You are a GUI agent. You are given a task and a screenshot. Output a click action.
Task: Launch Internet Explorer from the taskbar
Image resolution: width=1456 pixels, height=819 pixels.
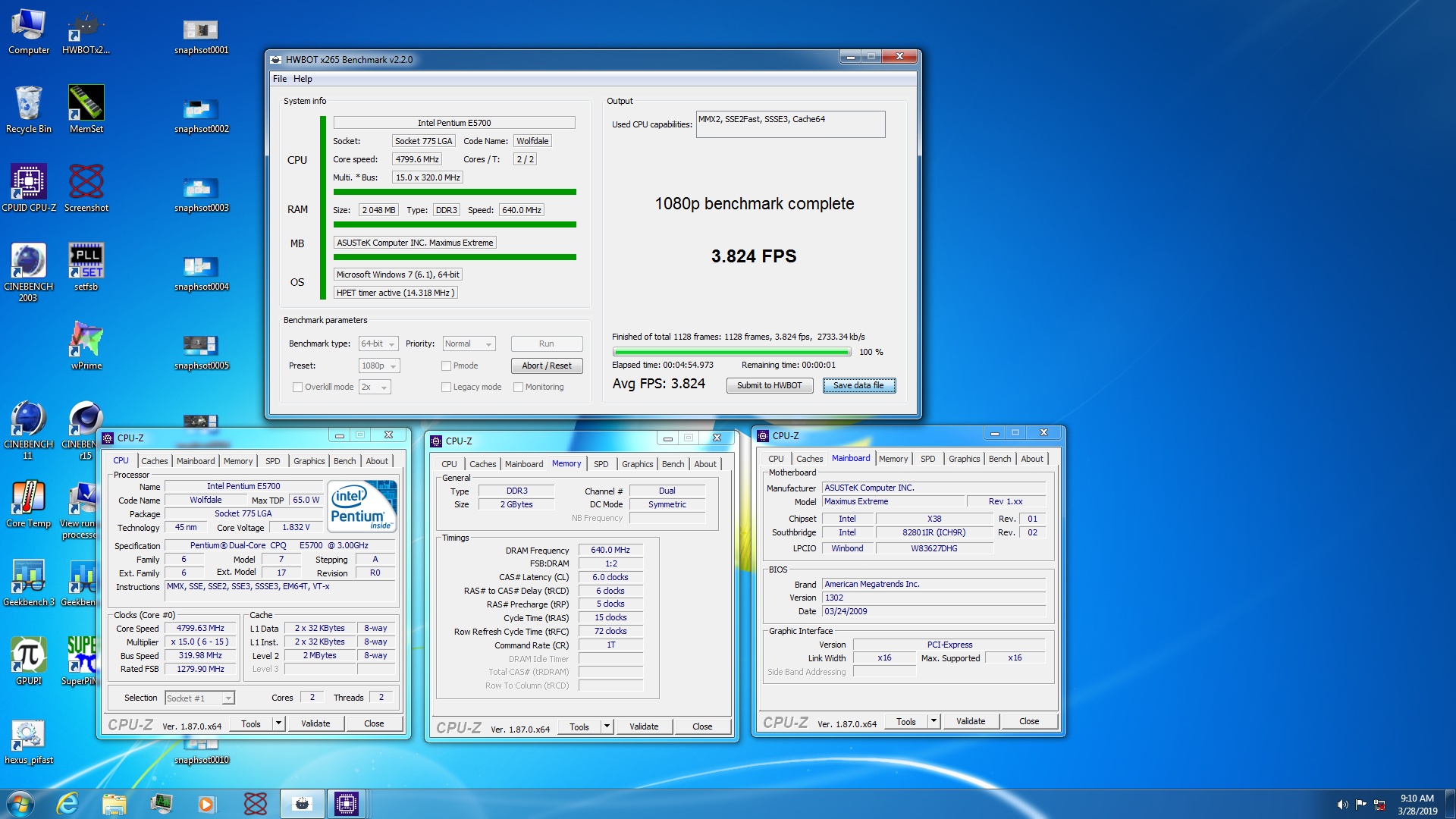tap(67, 804)
